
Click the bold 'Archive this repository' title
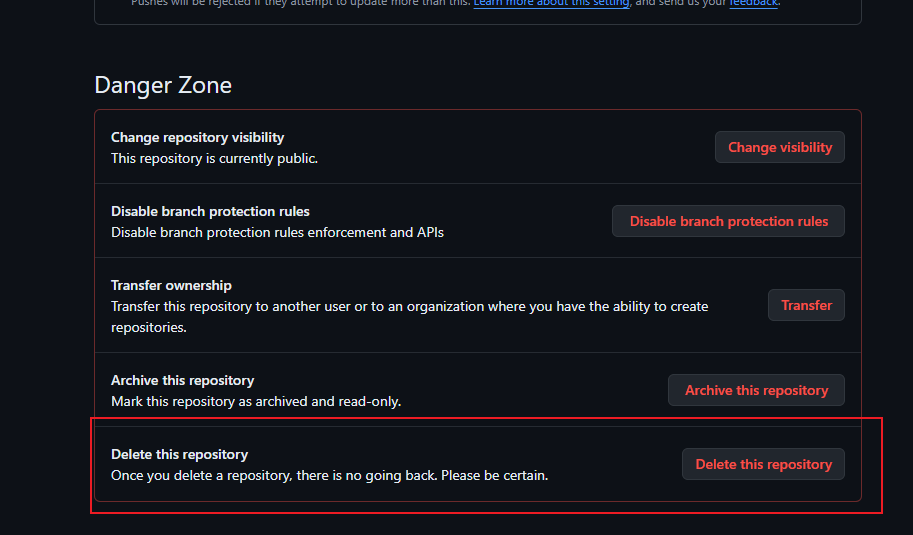[182, 380]
